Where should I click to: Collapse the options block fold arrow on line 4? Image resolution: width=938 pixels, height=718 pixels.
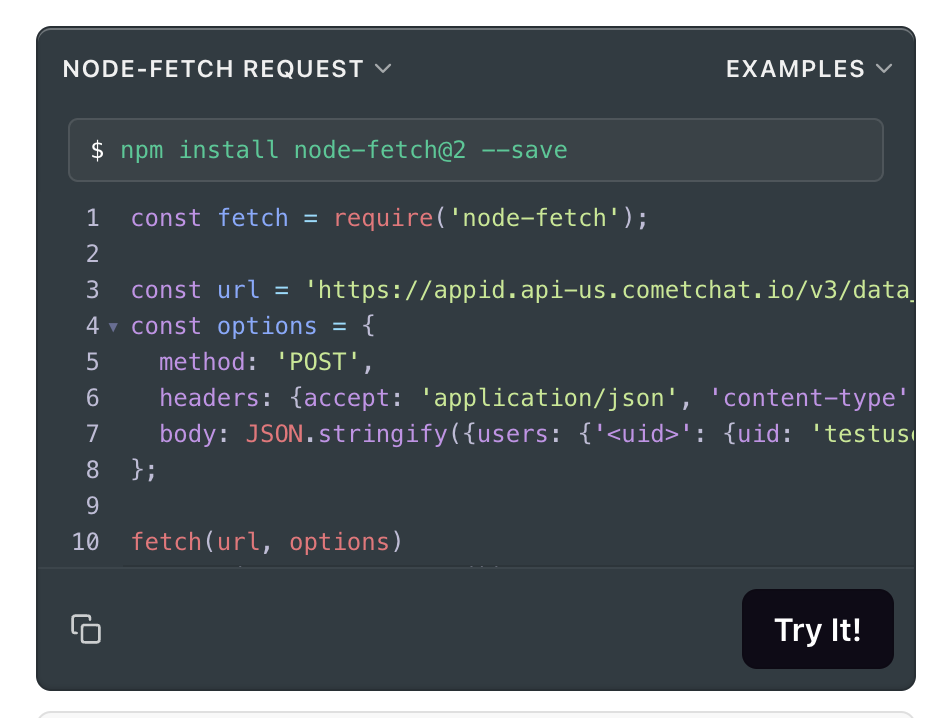(113, 327)
